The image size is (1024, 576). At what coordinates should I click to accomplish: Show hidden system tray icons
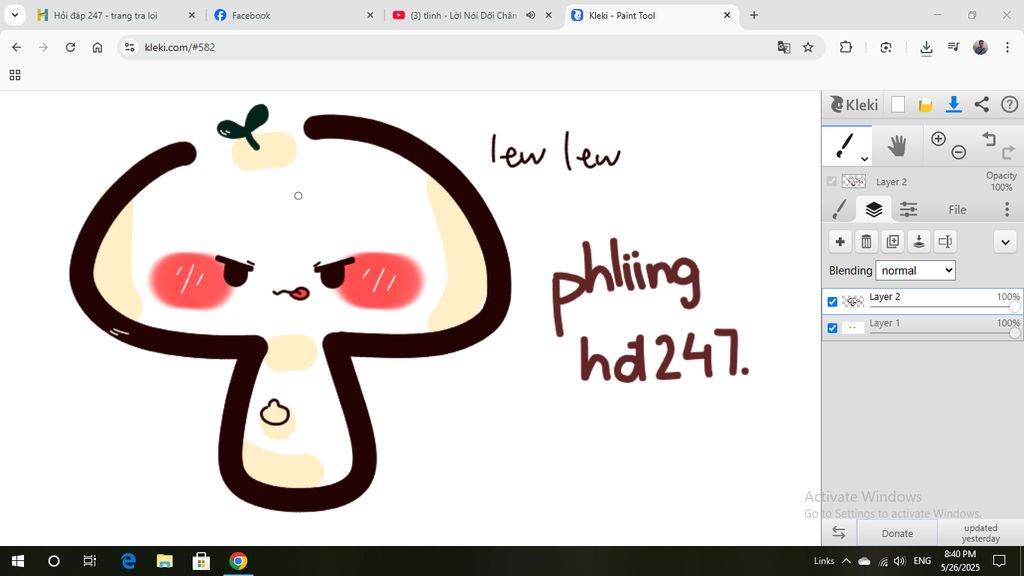[846, 561]
